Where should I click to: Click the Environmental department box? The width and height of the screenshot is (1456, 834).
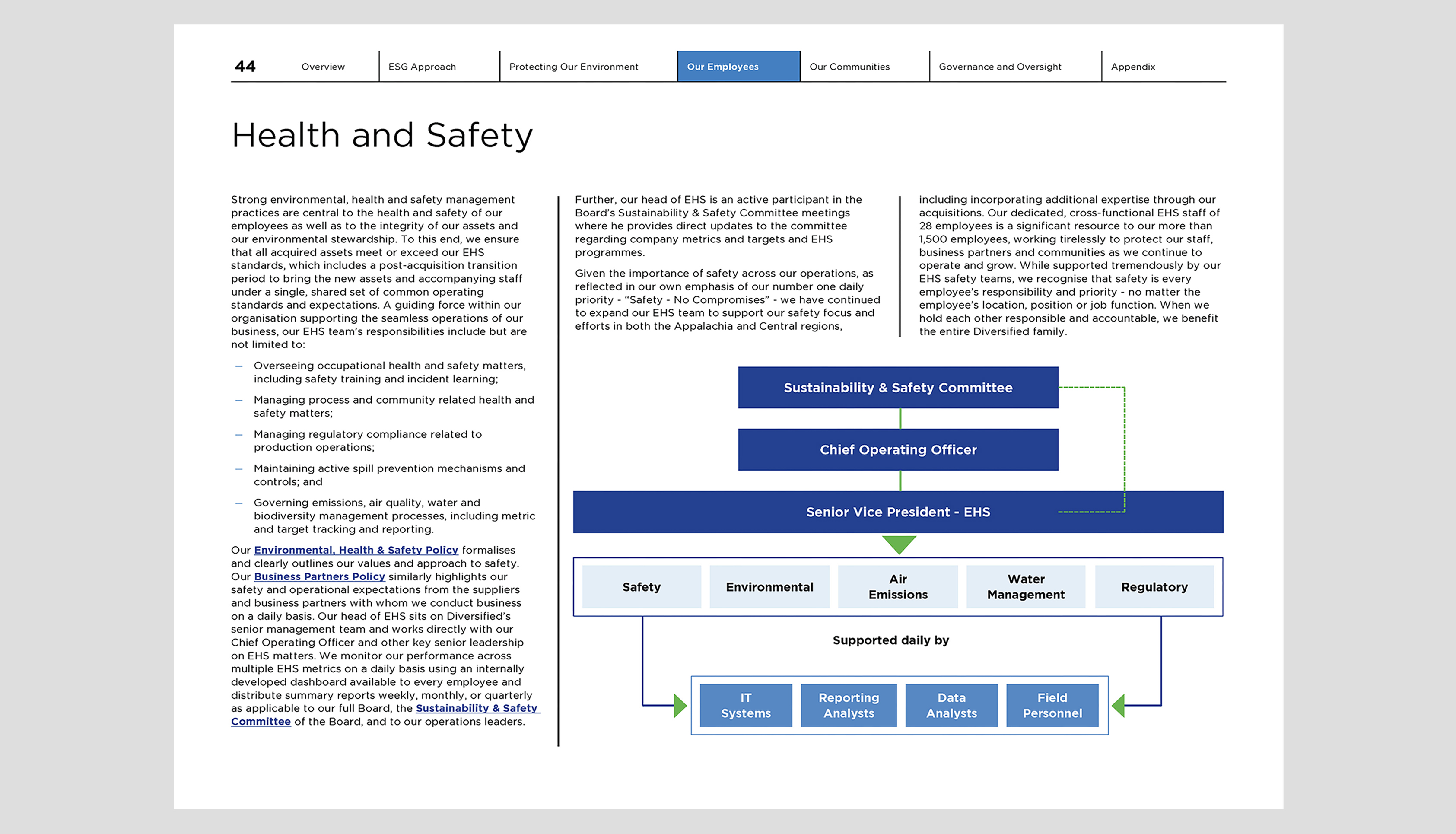tap(769, 587)
